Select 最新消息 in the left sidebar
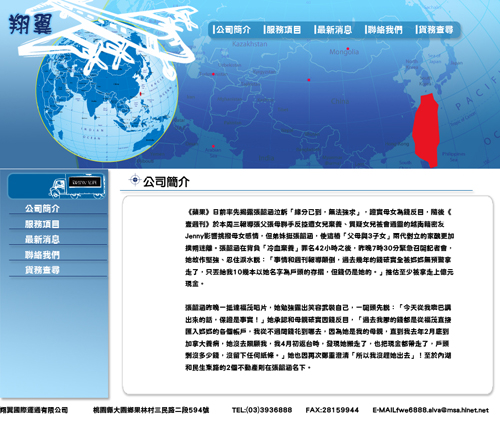Screen dimensions: 500x430 coord(42,239)
